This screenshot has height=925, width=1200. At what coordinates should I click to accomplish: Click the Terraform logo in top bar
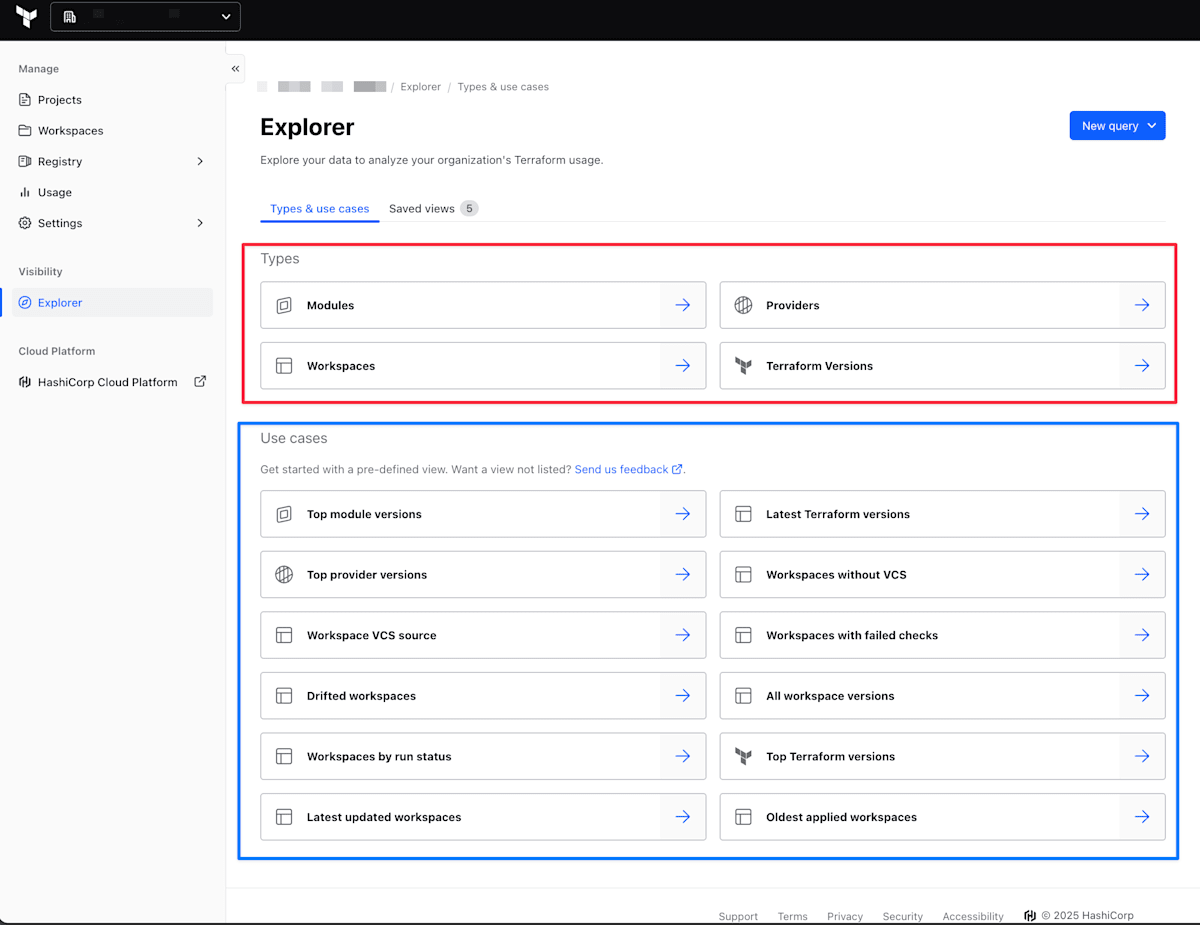click(27, 17)
